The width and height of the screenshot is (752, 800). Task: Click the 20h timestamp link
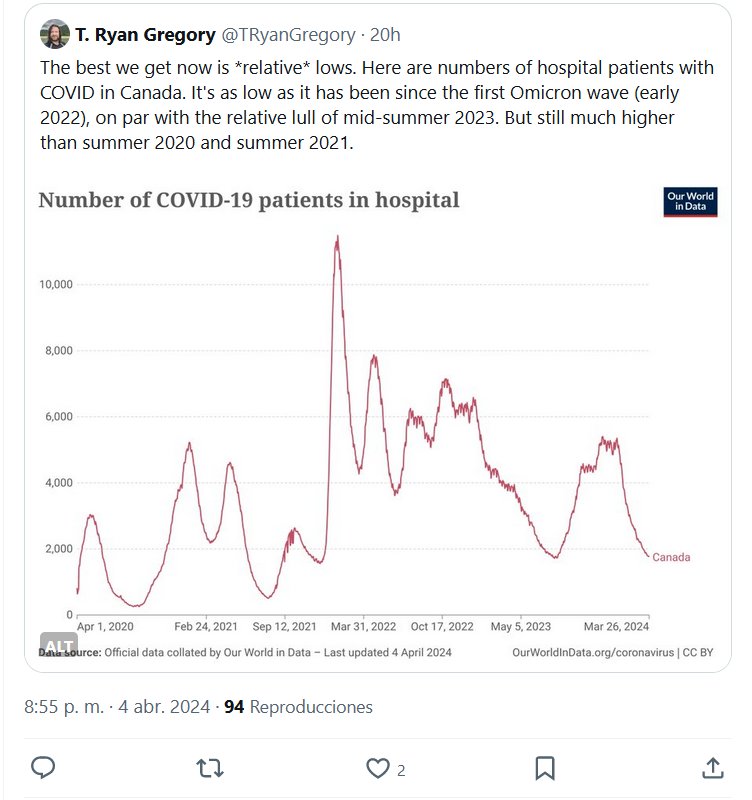[385, 35]
